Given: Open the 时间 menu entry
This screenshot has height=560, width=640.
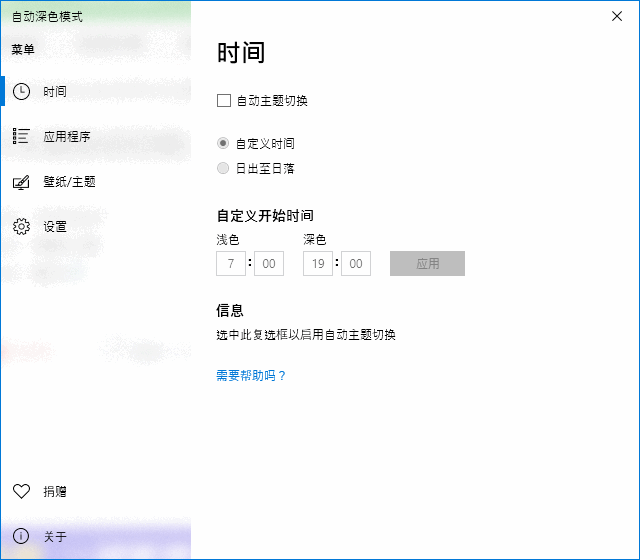Looking at the screenshot, I should coord(96,91).
